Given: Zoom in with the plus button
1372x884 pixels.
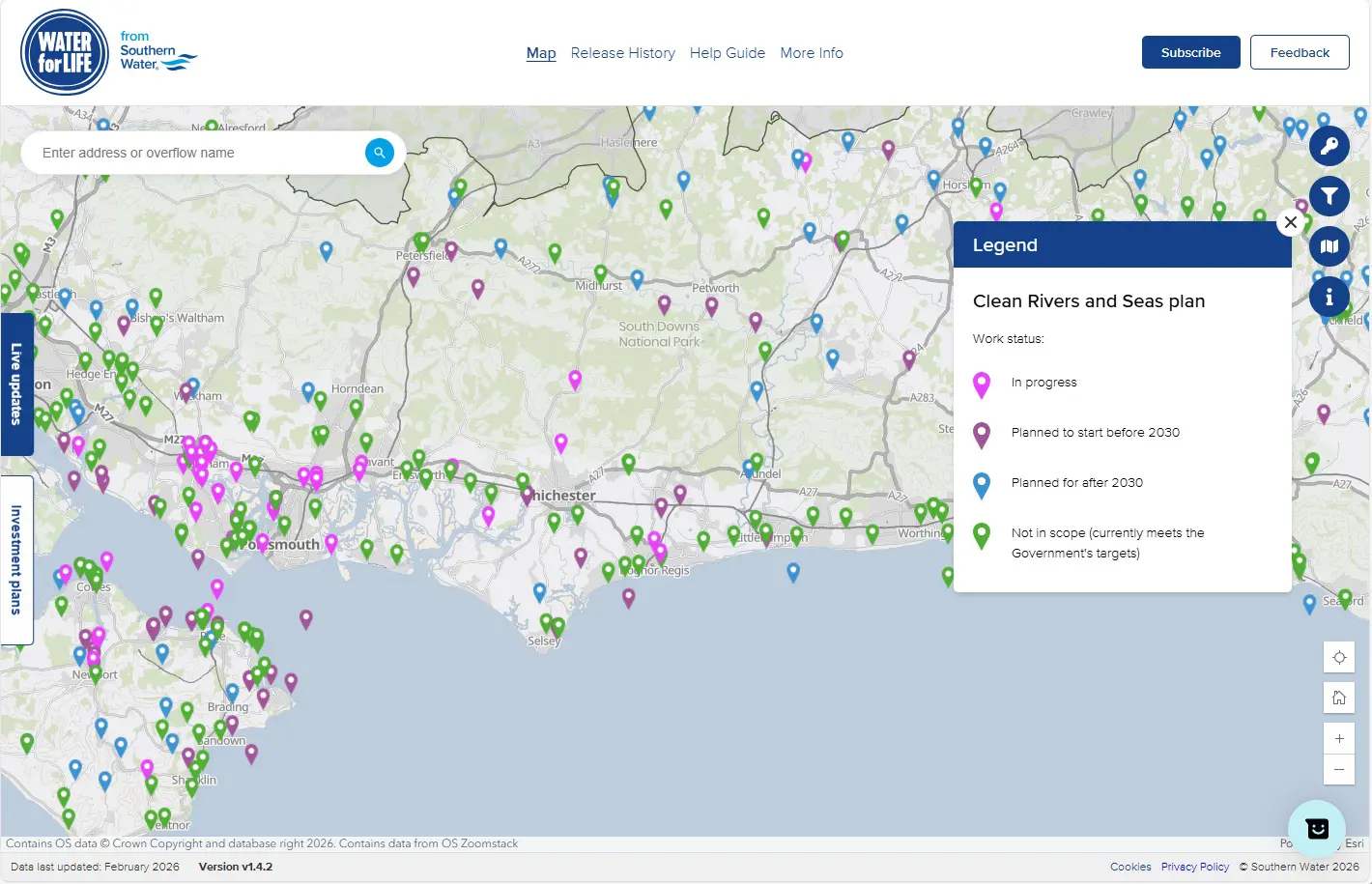Looking at the screenshot, I should (1339, 739).
